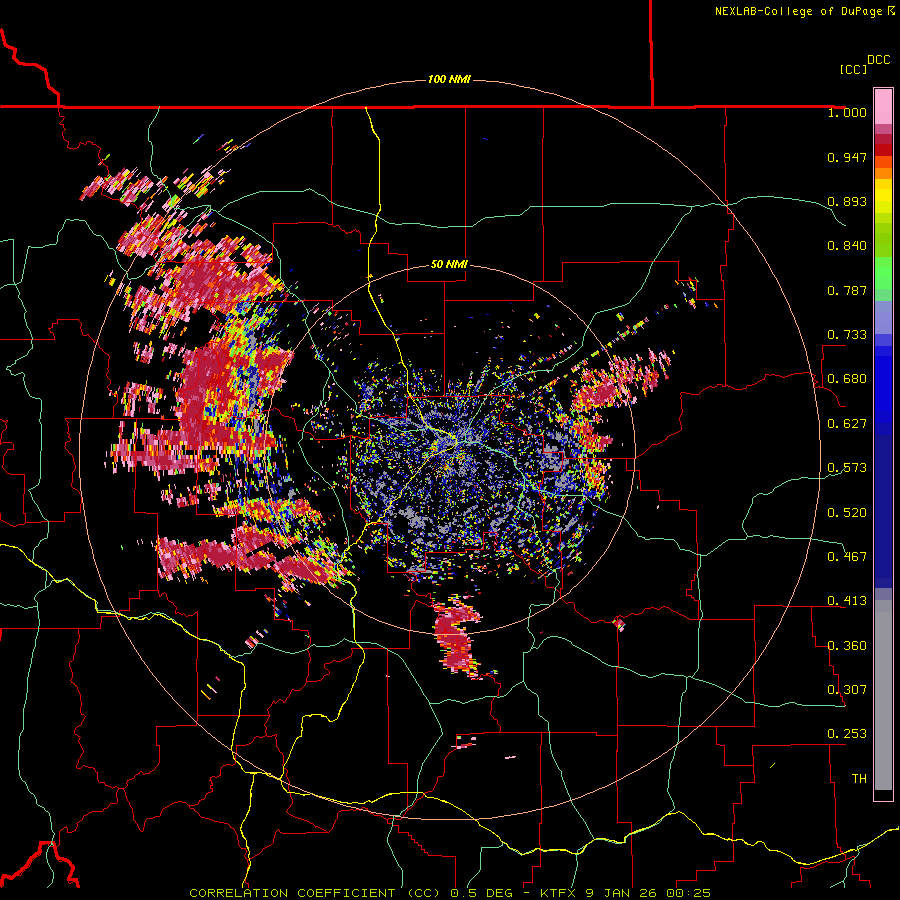
Task: Click the DCC label above the color scale
Action: [878, 60]
